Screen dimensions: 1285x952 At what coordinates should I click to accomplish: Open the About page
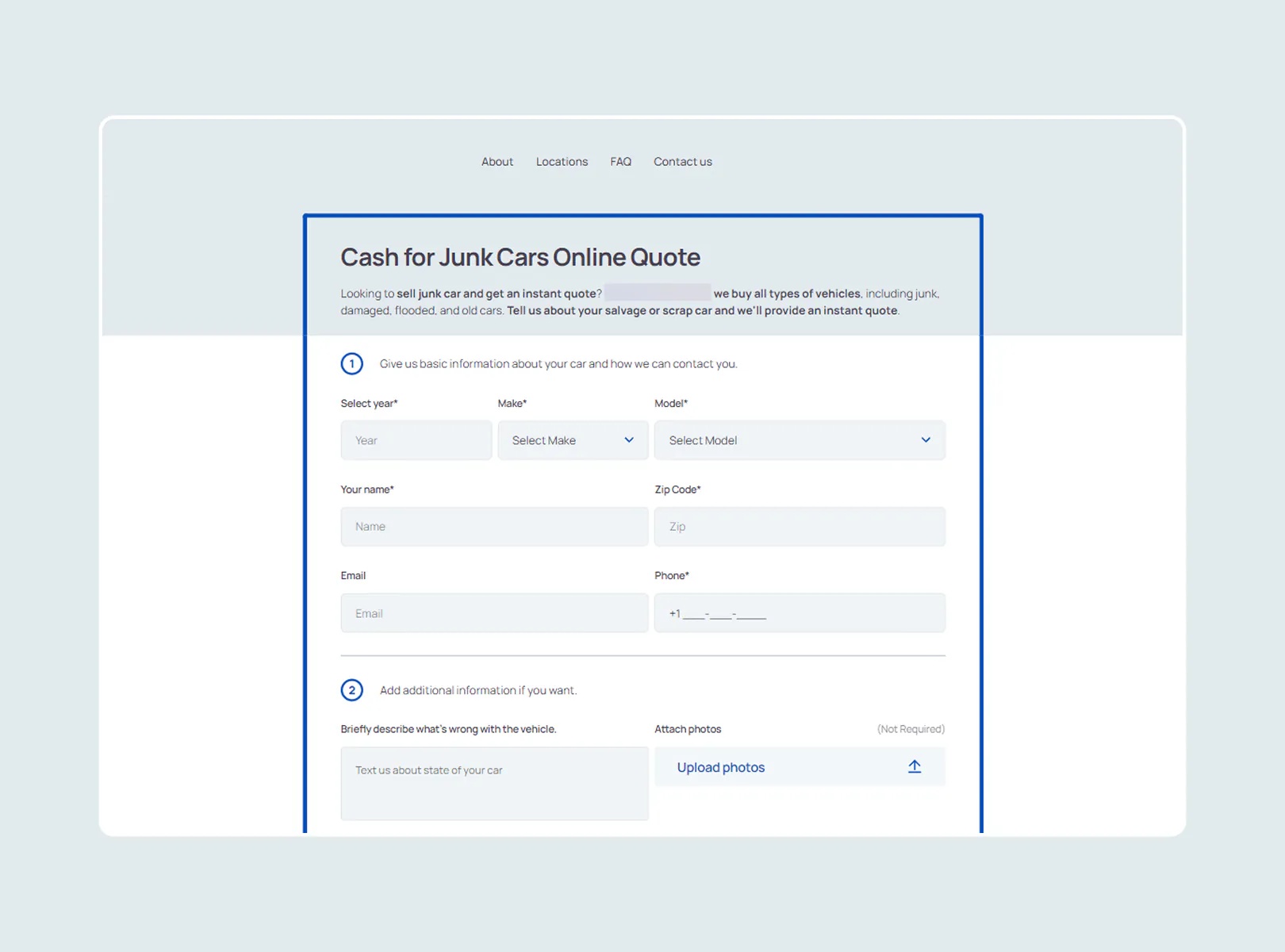(x=497, y=162)
